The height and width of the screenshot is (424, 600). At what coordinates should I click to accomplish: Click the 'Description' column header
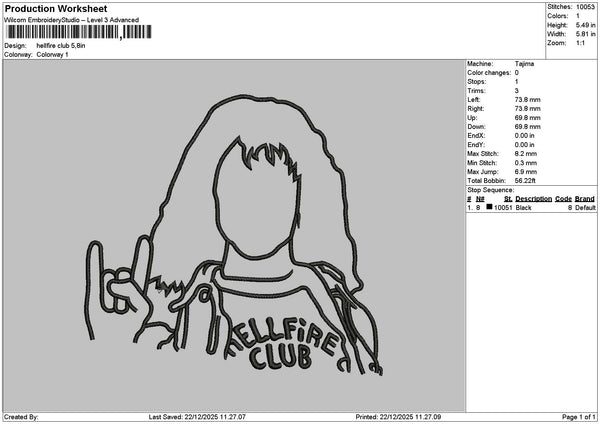[x=533, y=199]
